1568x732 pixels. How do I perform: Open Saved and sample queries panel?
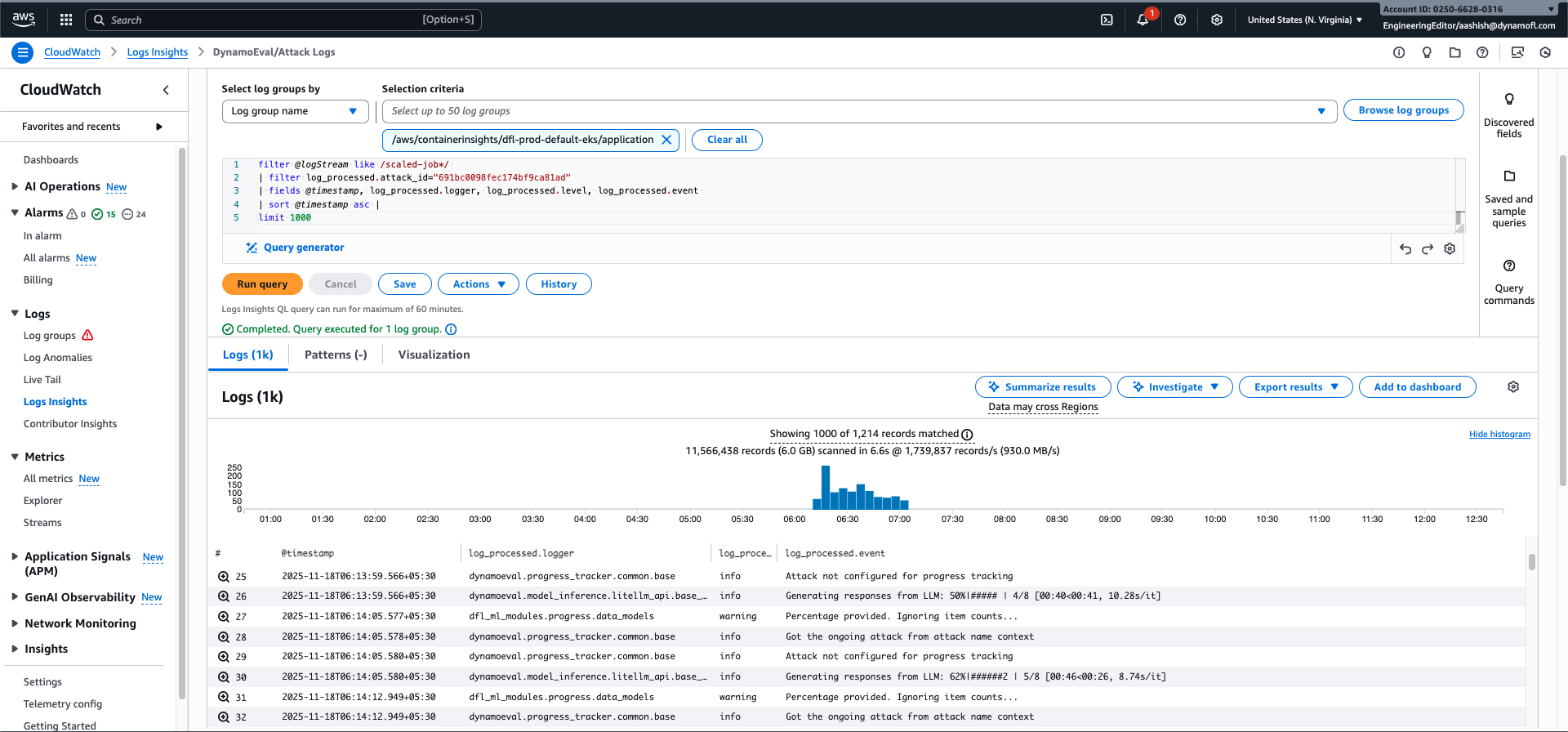tap(1508, 199)
